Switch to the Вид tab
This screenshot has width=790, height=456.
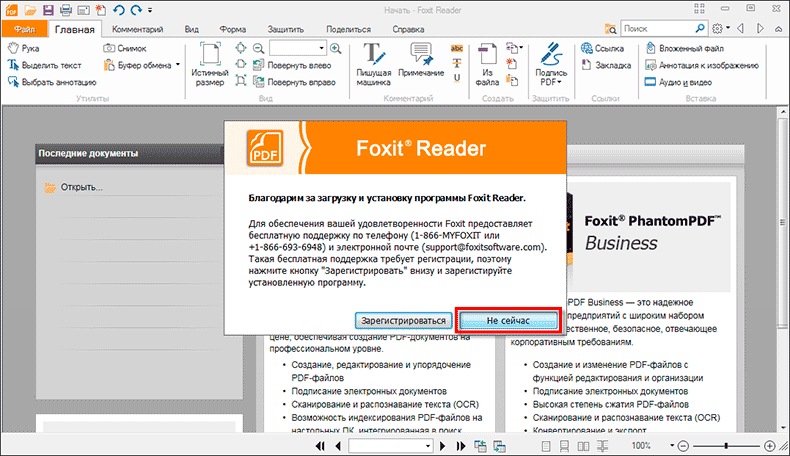tap(191, 29)
